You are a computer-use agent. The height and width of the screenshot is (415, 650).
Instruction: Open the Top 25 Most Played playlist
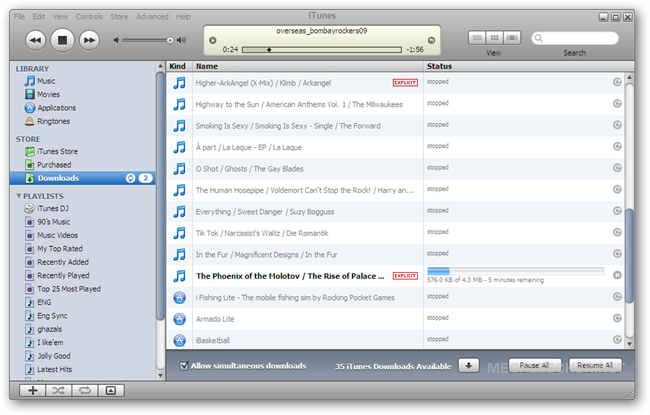pyautogui.click(x=69, y=289)
